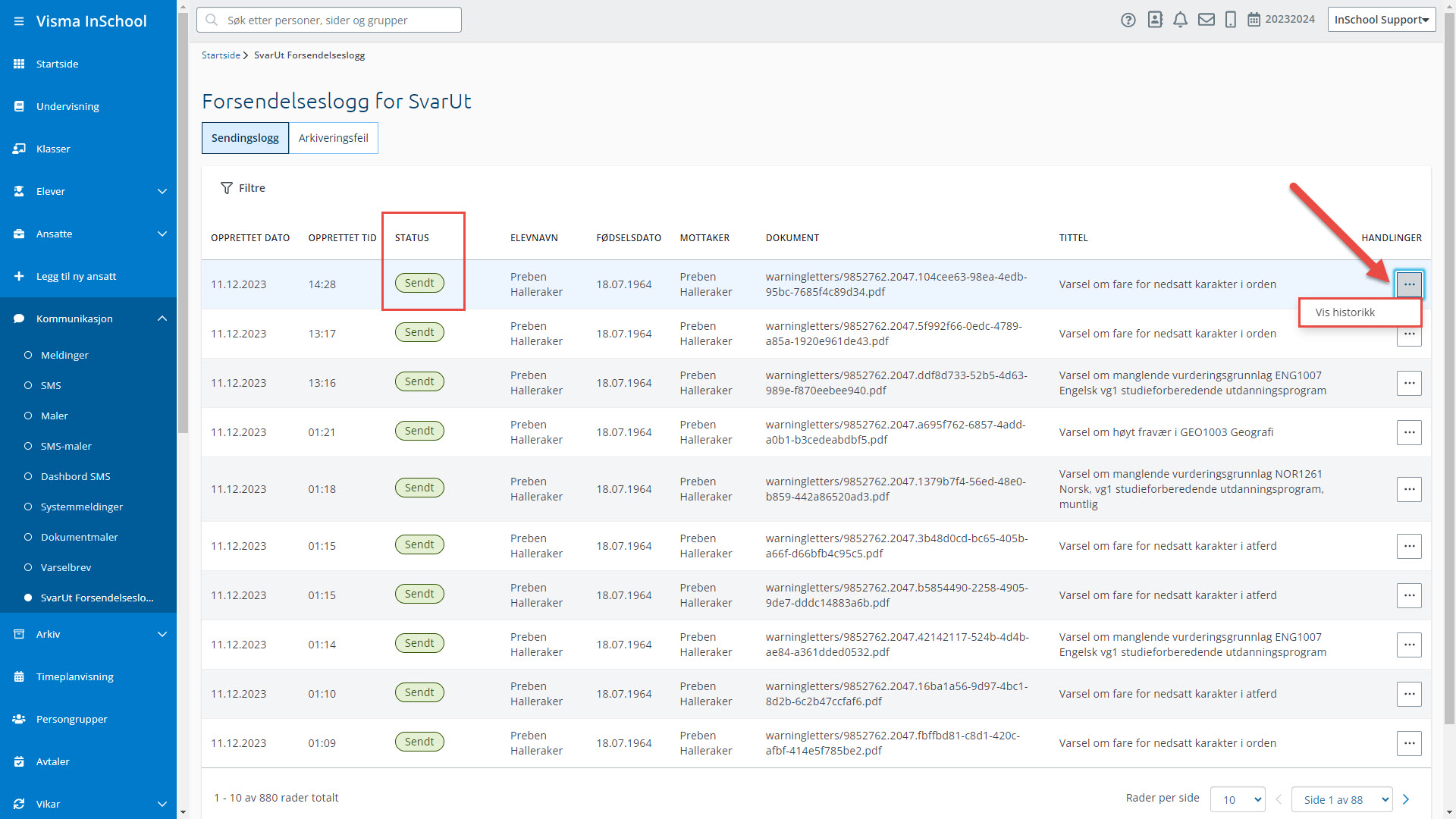
Task: Open the contact card icon in header
Action: 1155,20
